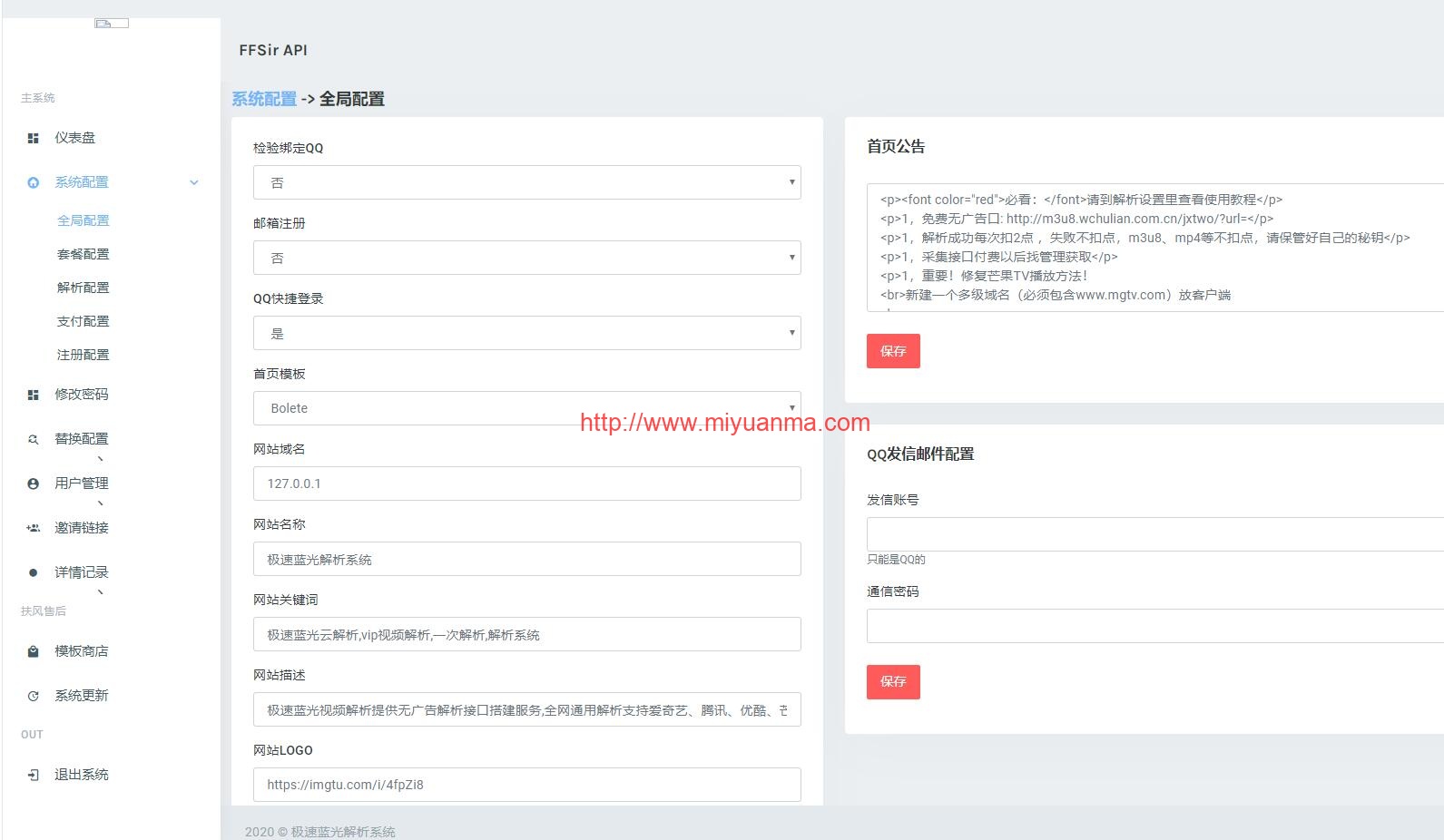Viewport: 1444px width, 840px height.
Task: Select 全局配置 submenu item
Action: (x=83, y=220)
